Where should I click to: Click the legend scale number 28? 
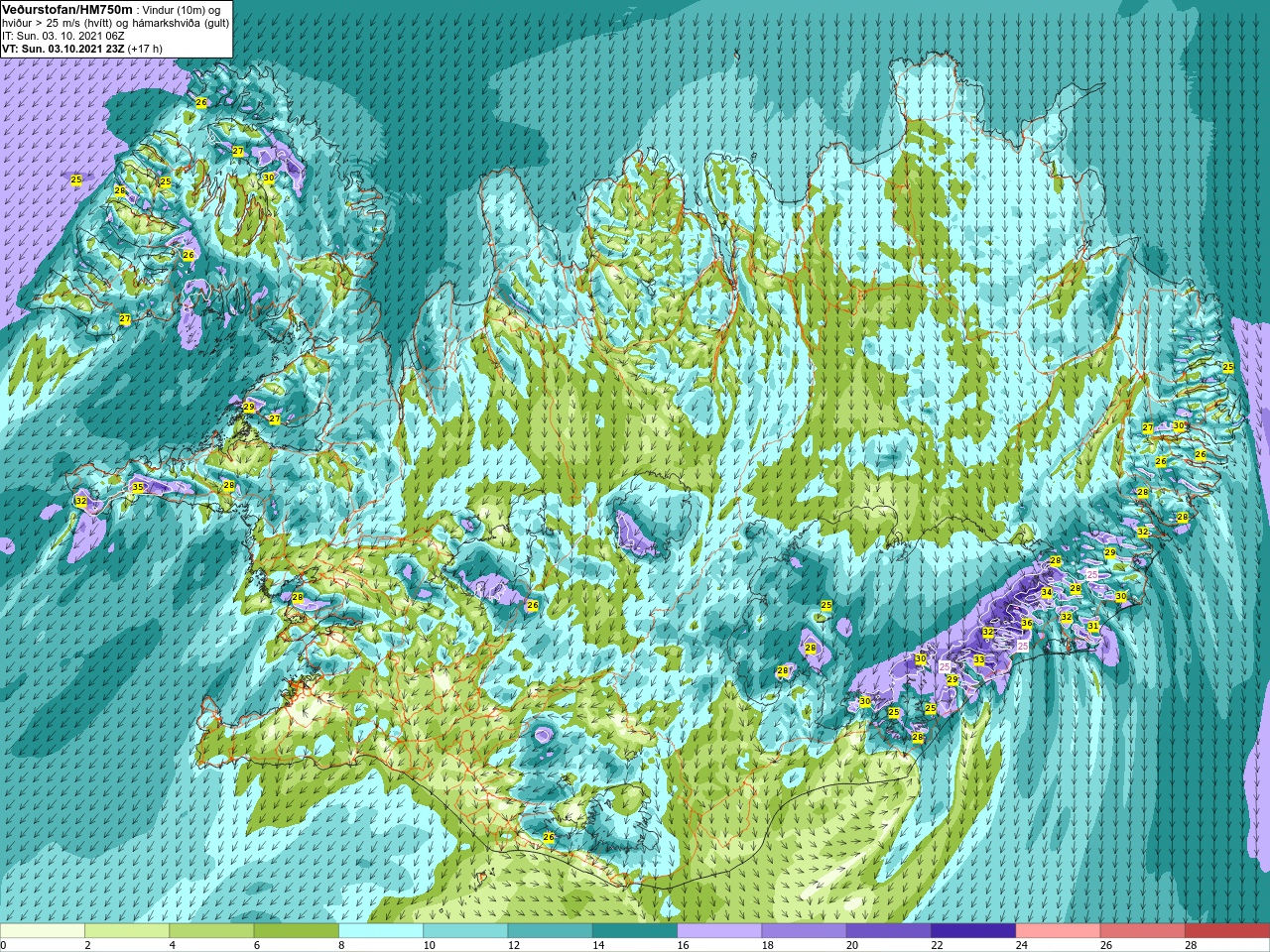point(1192,945)
